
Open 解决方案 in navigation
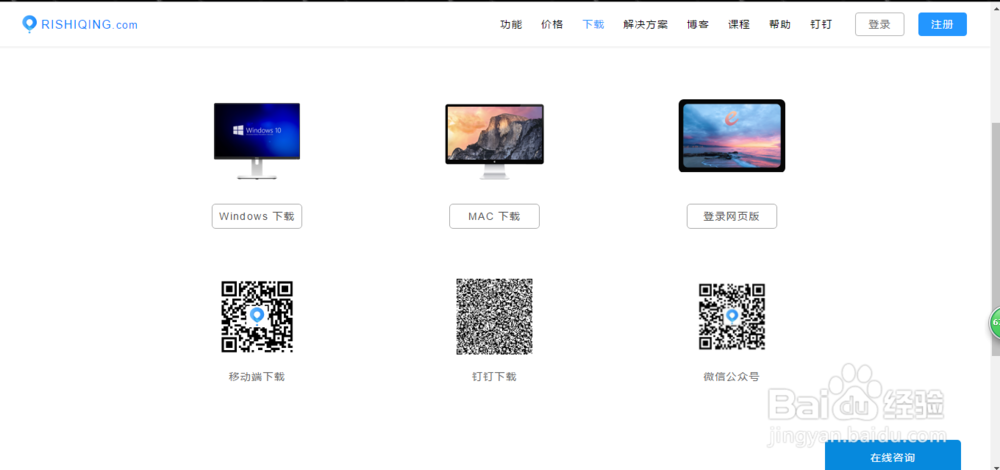645,24
